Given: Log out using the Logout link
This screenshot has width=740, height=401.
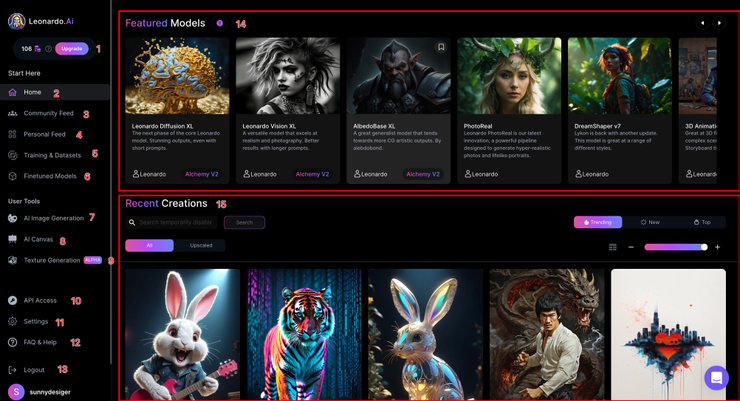Looking at the screenshot, I should pyautogui.click(x=34, y=370).
